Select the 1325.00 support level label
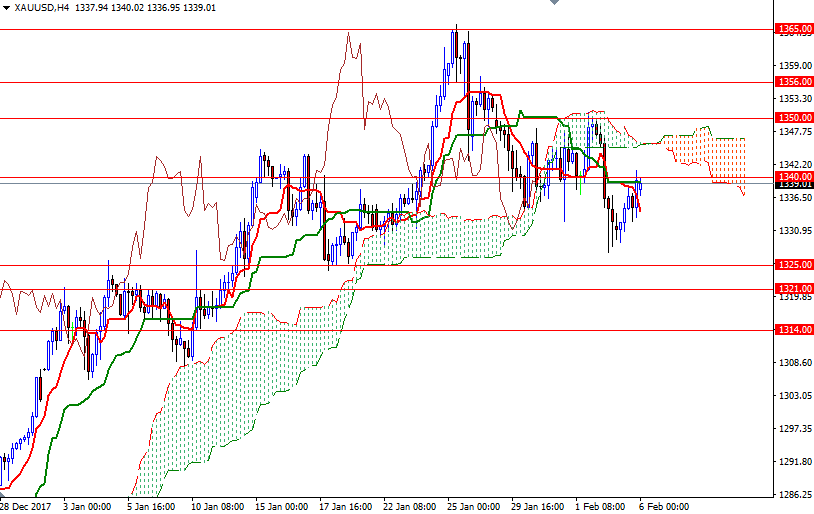 [793, 265]
